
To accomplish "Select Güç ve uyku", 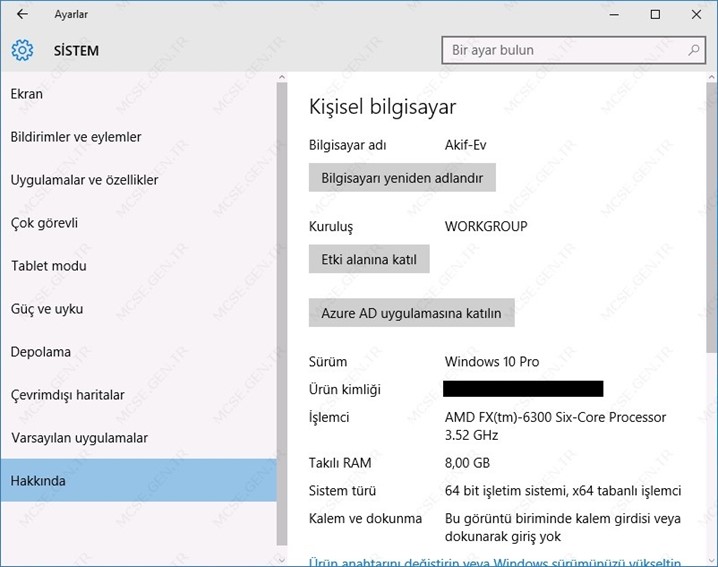I will (x=138, y=309).
